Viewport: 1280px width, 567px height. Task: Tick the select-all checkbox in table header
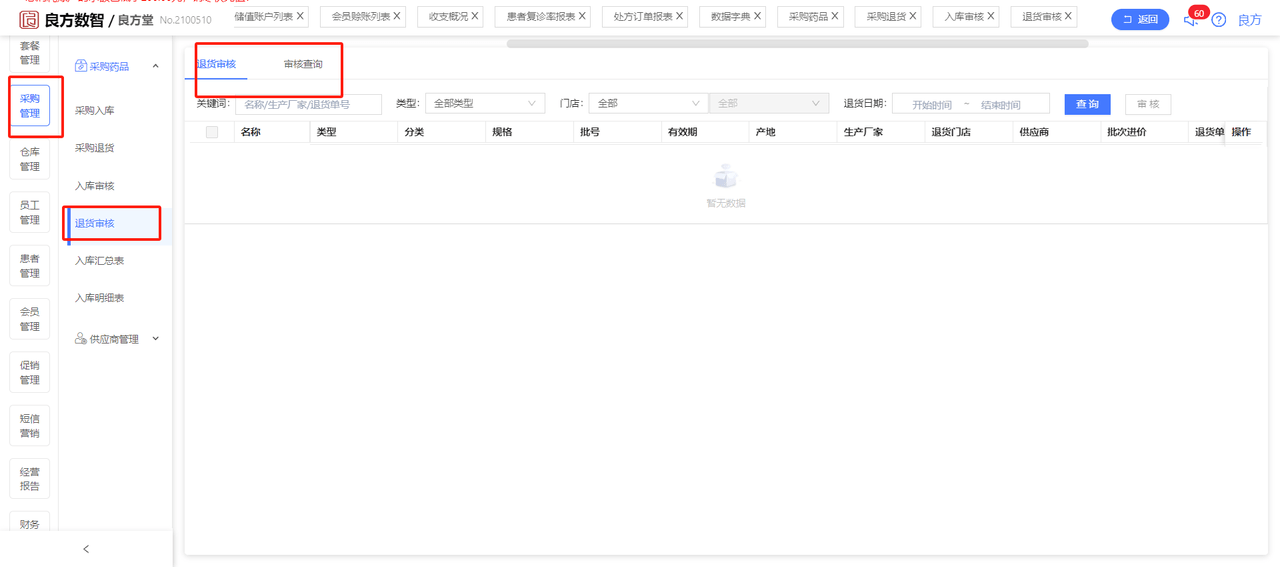(212, 132)
